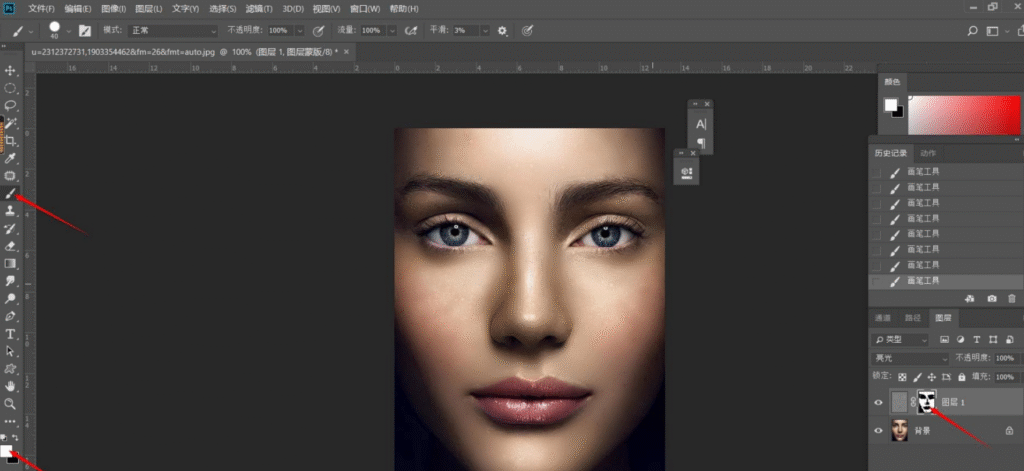1024x471 pixels.
Task: Open the 文件(F) menu
Action: pos(41,9)
